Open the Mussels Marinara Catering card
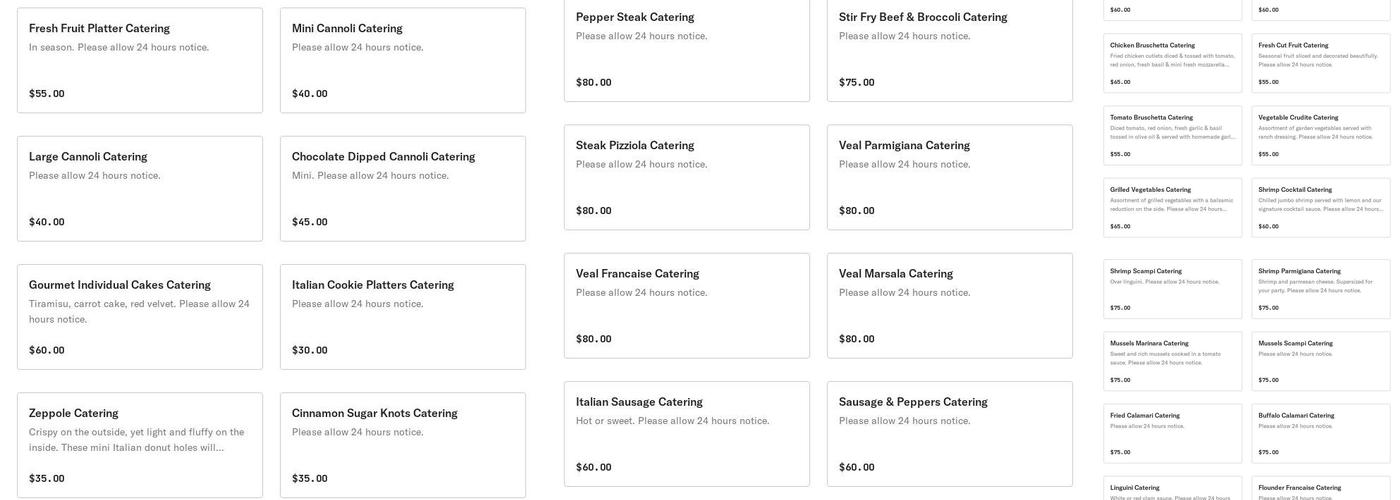 coord(1172,361)
